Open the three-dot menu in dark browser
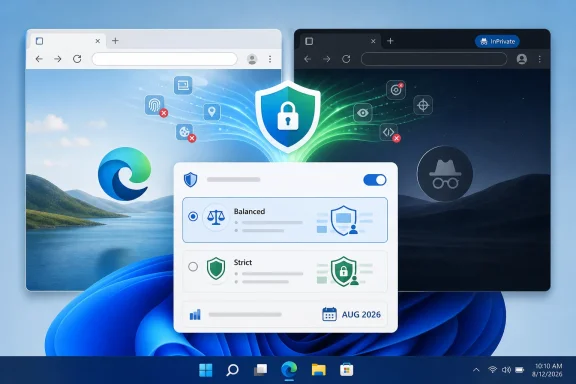 (x=540, y=59)
